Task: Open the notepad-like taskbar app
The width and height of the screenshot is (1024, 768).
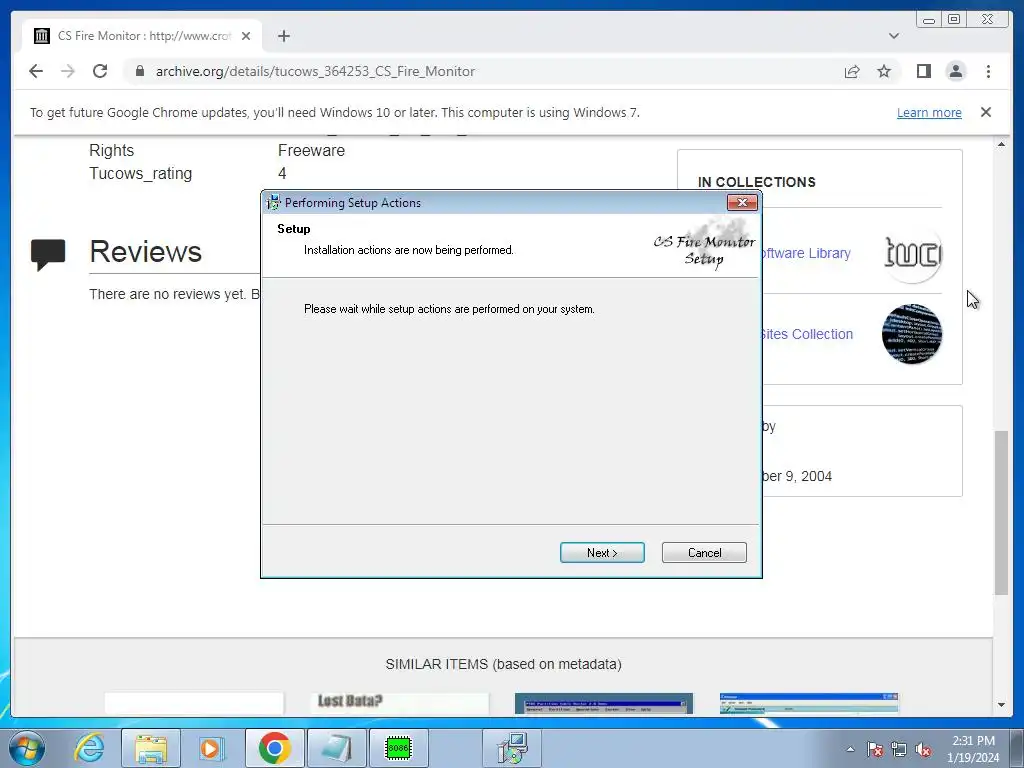Action: [x=336, y=748]
